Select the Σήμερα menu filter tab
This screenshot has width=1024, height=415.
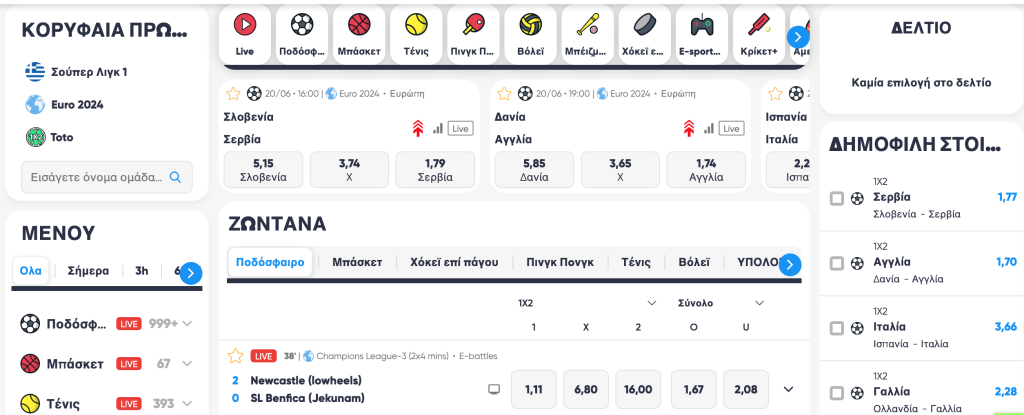pos(88,271)
